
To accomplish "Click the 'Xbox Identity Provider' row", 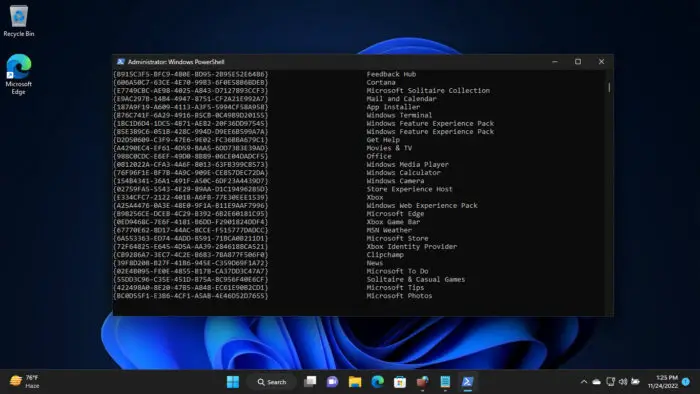I will pyautogui.click(x=412, y=246).
